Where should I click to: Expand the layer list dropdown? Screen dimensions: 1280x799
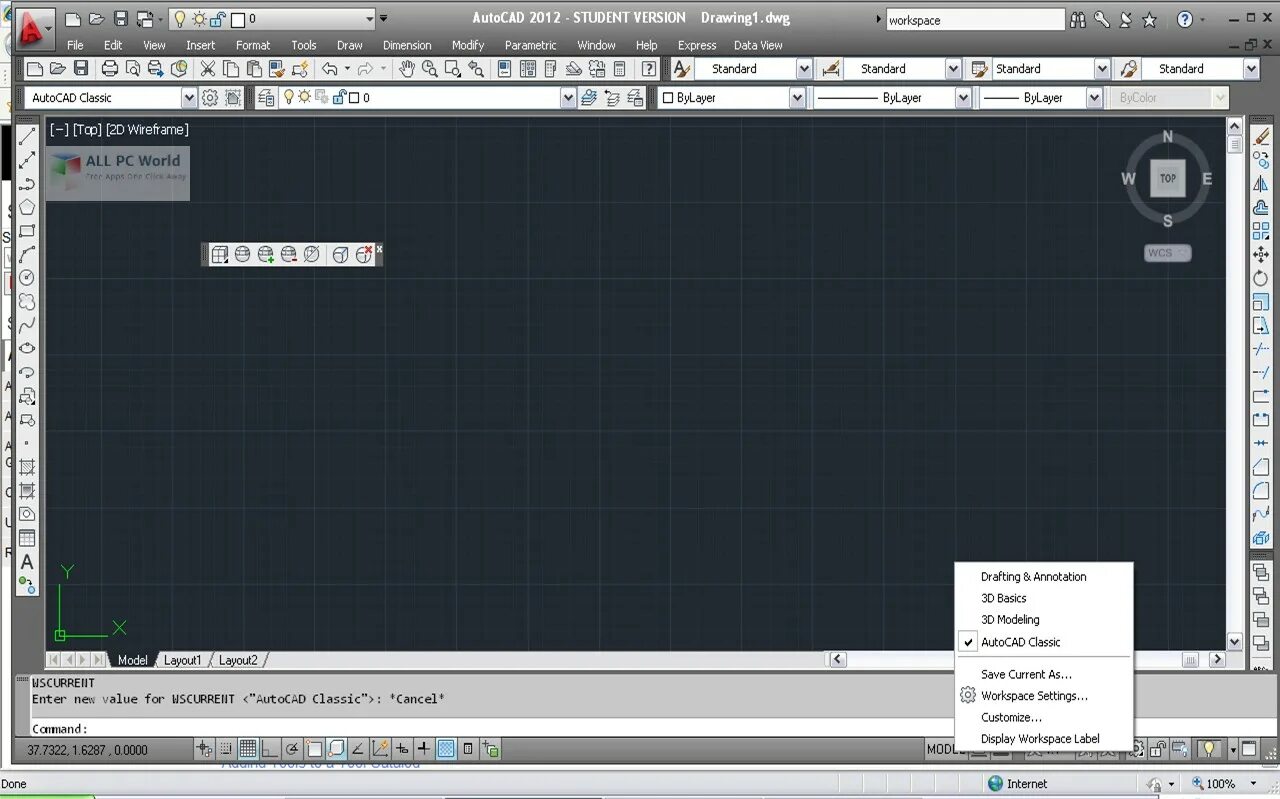(x=568, y=98)
